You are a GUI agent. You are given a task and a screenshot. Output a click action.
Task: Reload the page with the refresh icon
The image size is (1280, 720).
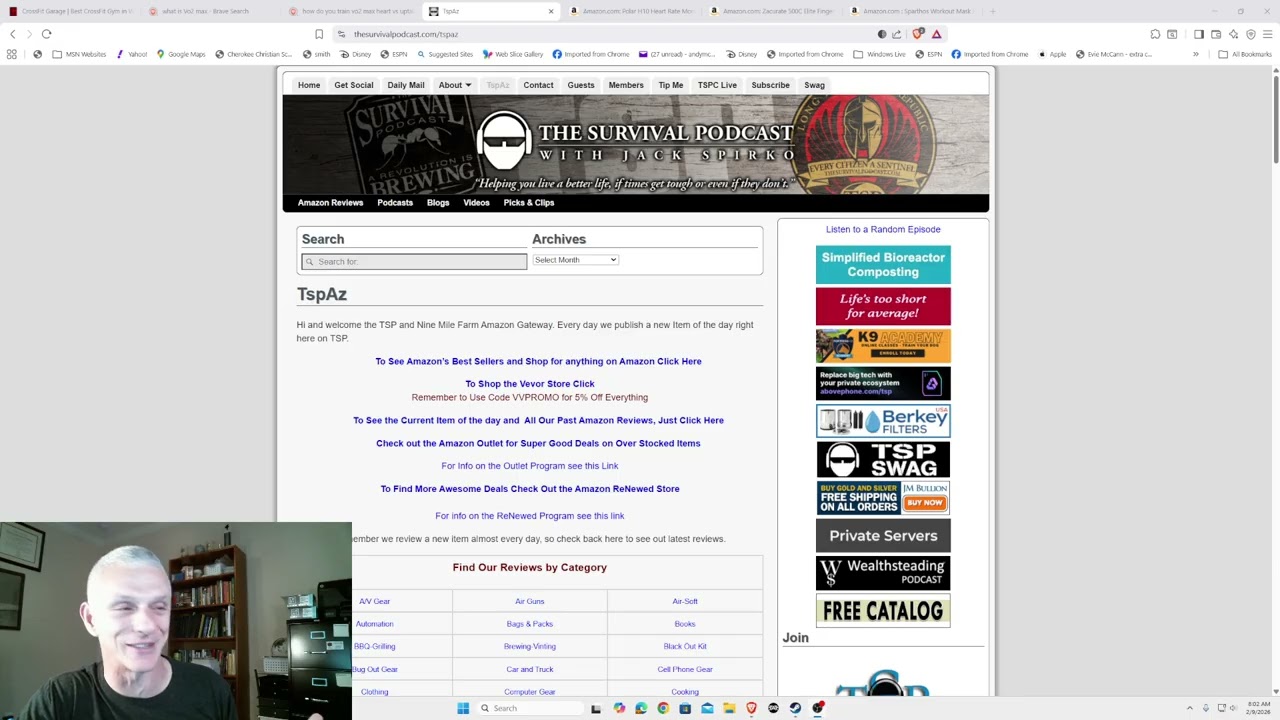coord(46,34)
